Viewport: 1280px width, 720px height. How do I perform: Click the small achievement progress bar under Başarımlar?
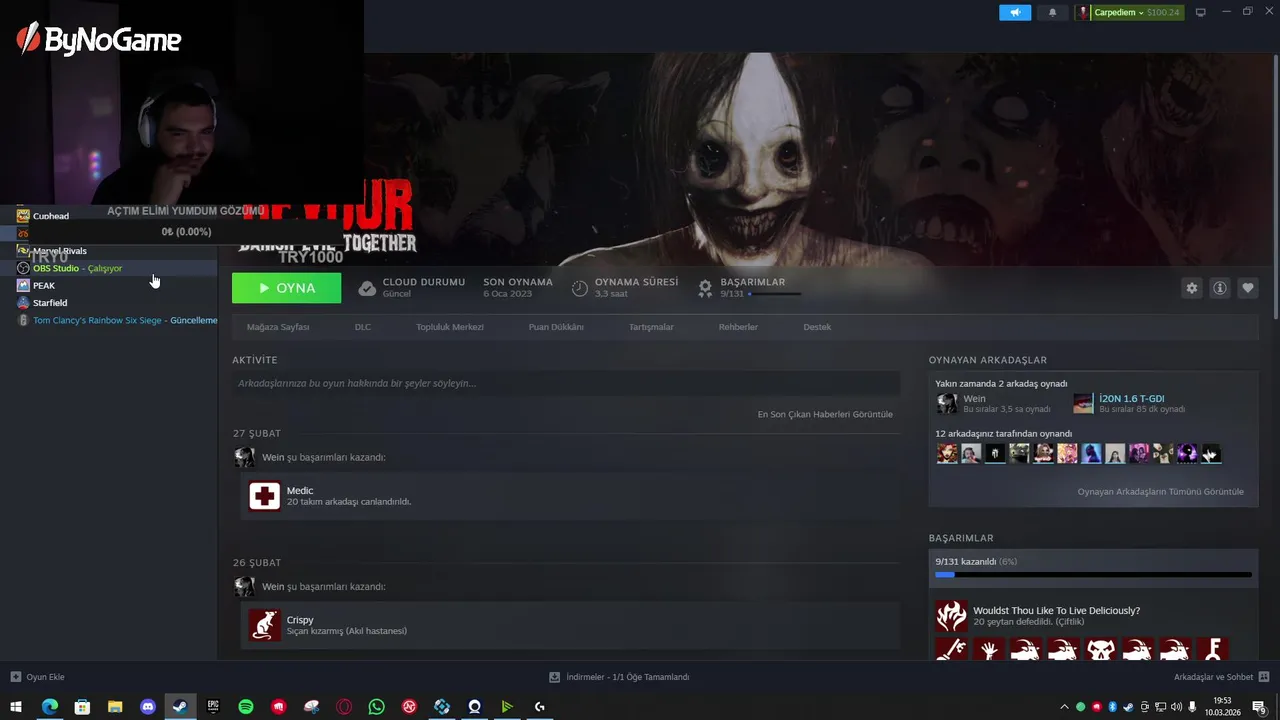pyautogui.click(x=775, y=294)
